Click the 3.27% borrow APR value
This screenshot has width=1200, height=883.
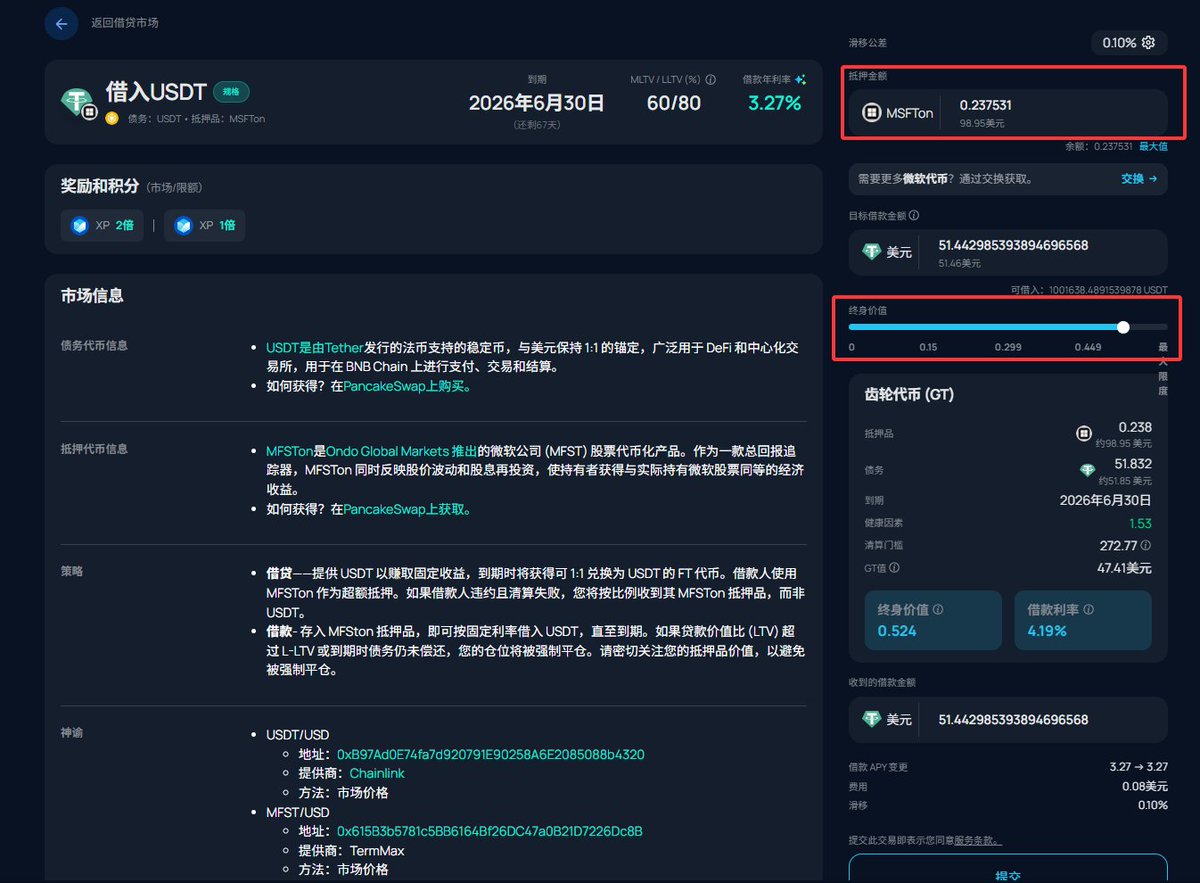774,102
